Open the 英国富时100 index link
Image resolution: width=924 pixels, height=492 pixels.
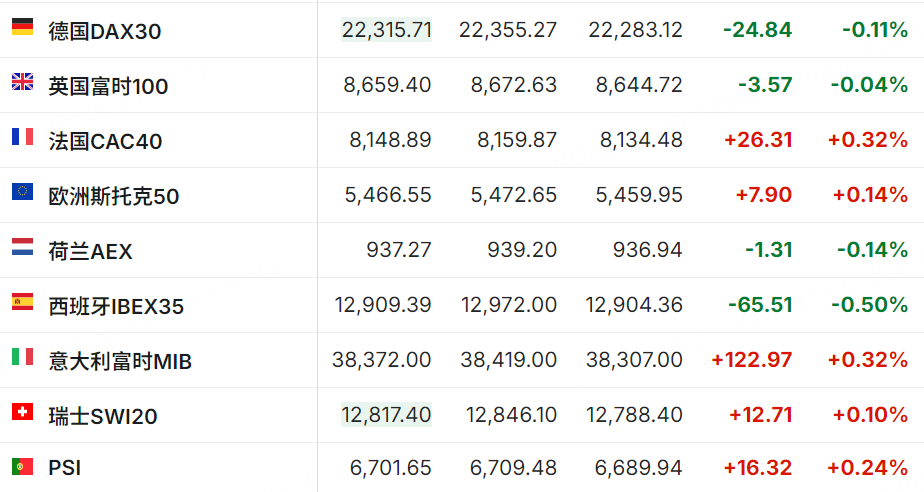point(108,87)
